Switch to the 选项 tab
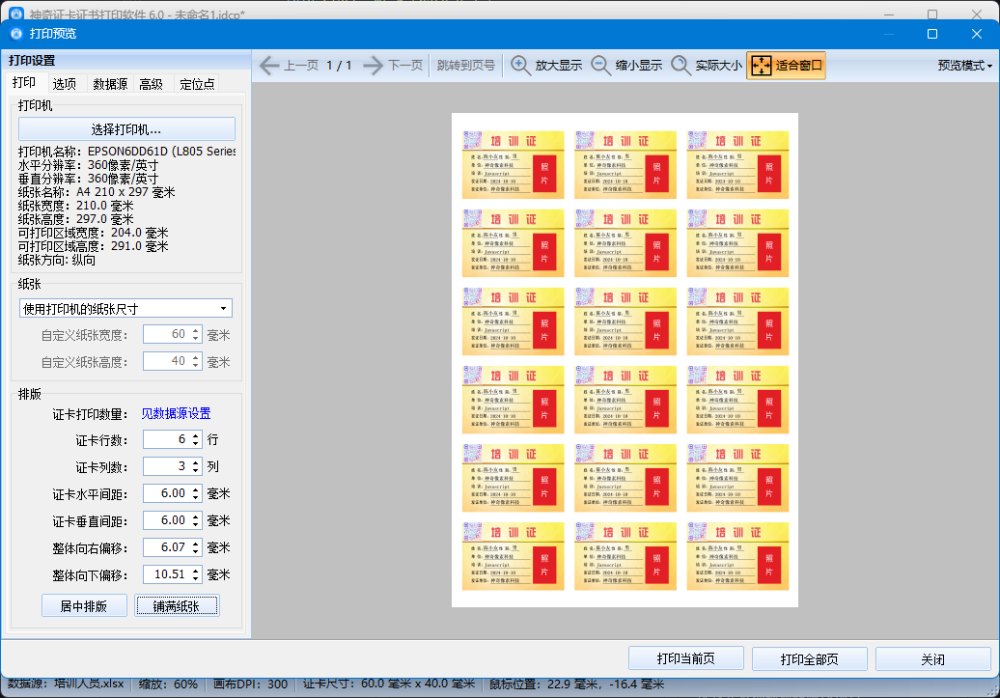 [64, 84]
